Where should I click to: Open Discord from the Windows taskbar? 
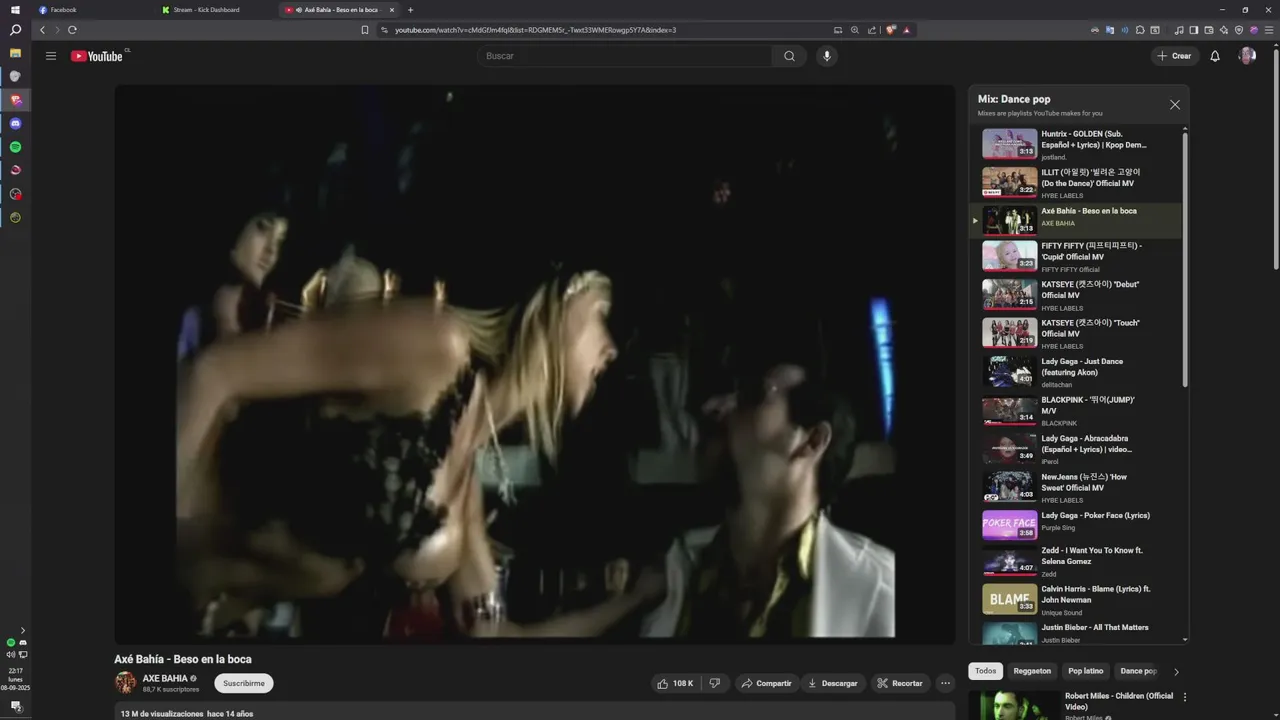[x=15, y=123]
